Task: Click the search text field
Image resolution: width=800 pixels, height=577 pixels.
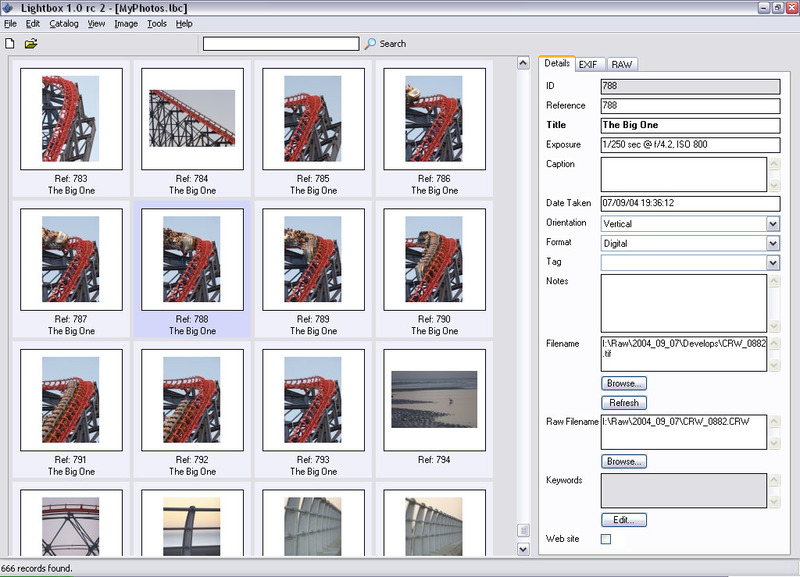Action: 281,44
